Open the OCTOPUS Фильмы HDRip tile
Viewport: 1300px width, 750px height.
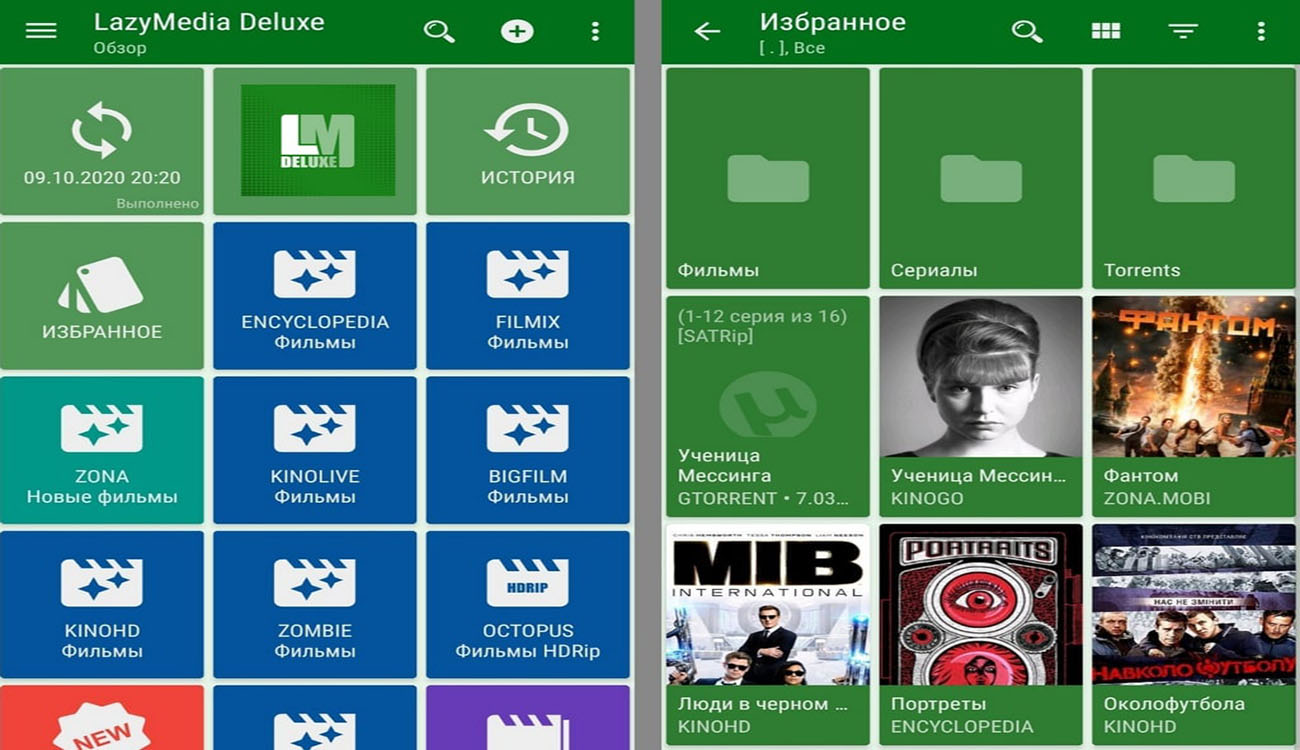click(528, 605)
